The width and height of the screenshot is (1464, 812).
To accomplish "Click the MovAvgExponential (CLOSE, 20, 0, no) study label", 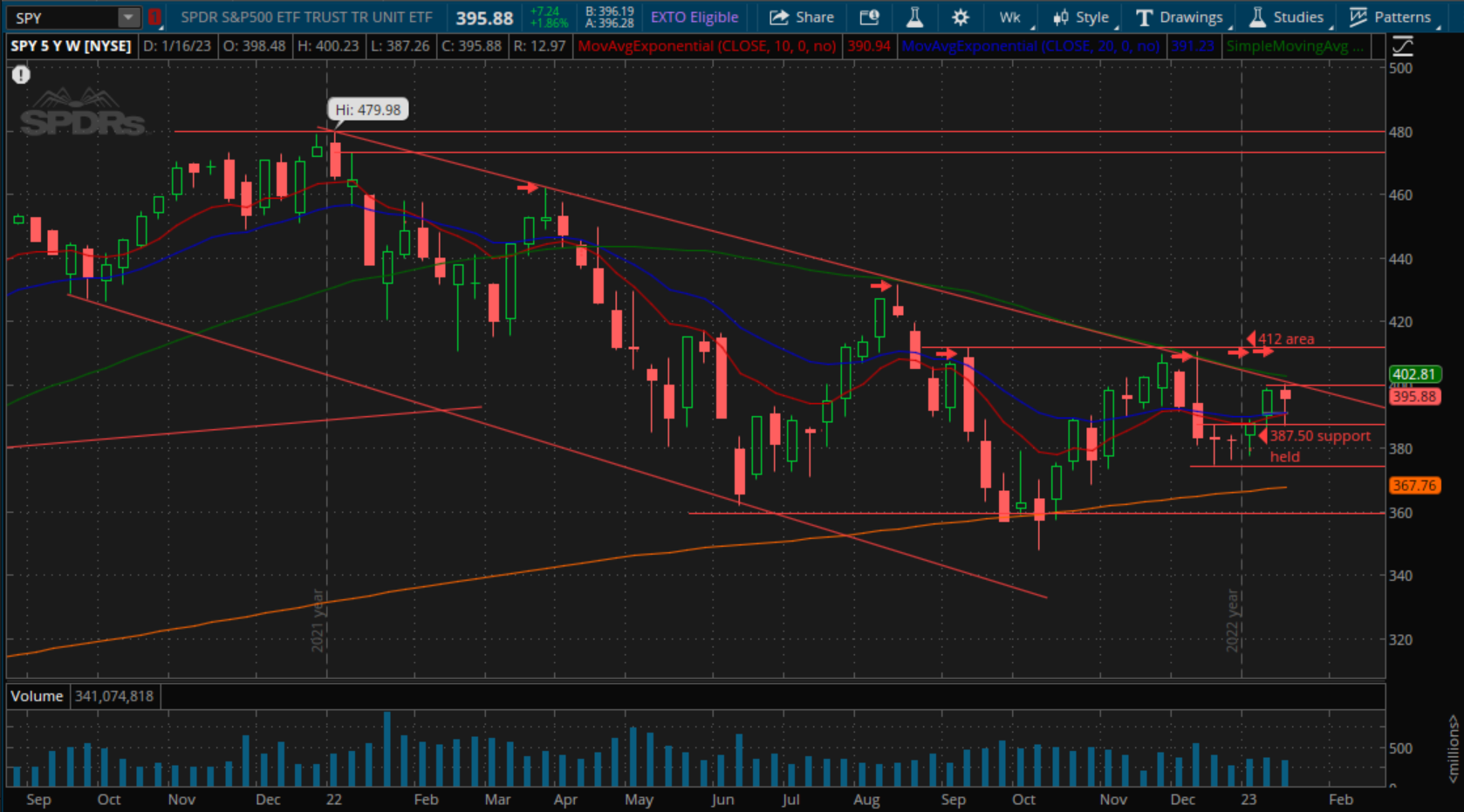I will coord(1030,46).
